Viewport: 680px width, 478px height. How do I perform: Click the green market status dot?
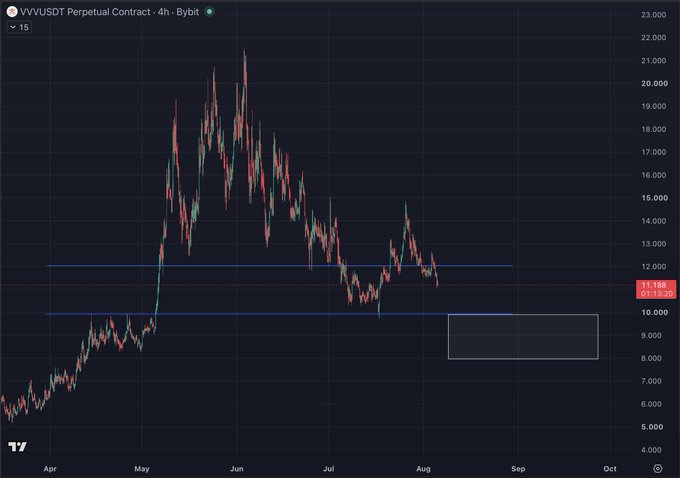point(209,12)
